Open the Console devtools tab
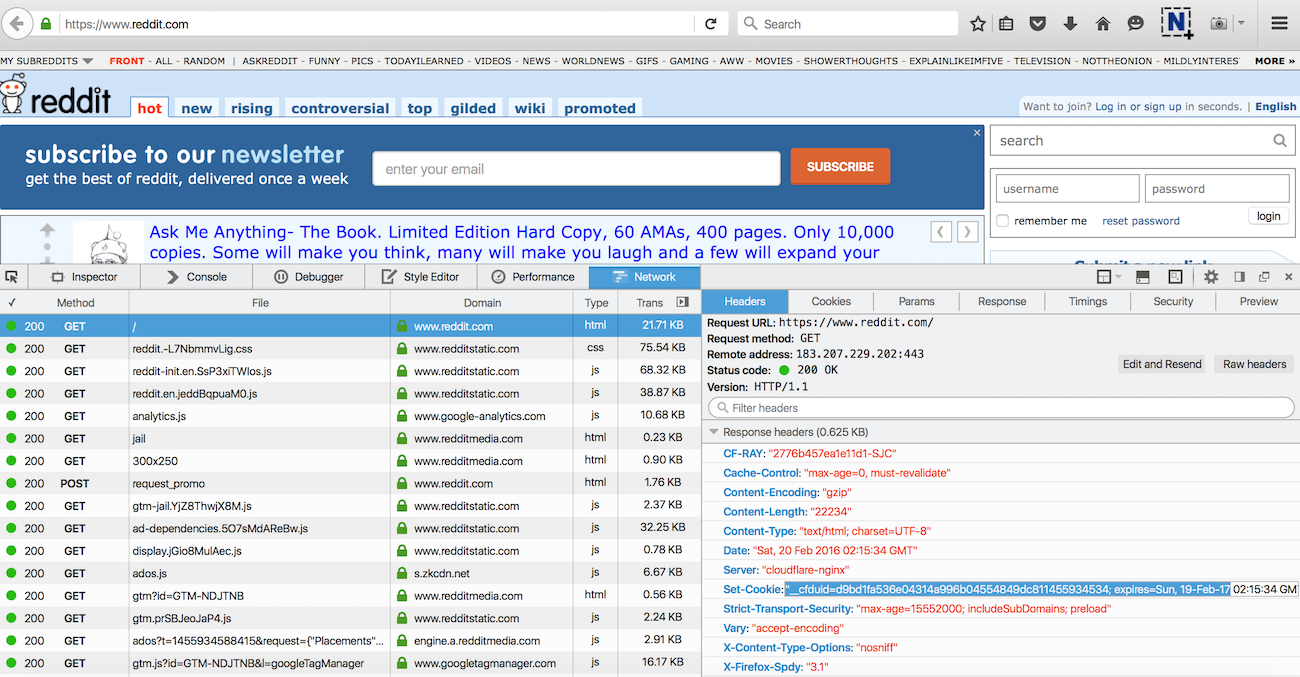The height and width of the screenshot is (677, 1300). [197, 277]
